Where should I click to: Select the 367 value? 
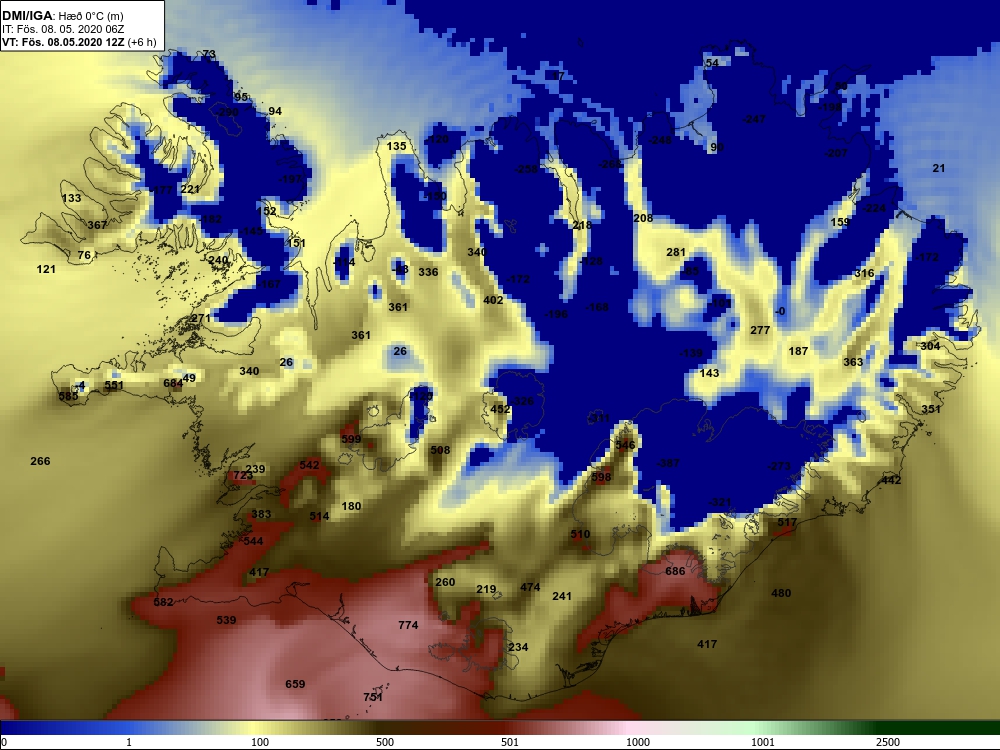pos(97,225)
